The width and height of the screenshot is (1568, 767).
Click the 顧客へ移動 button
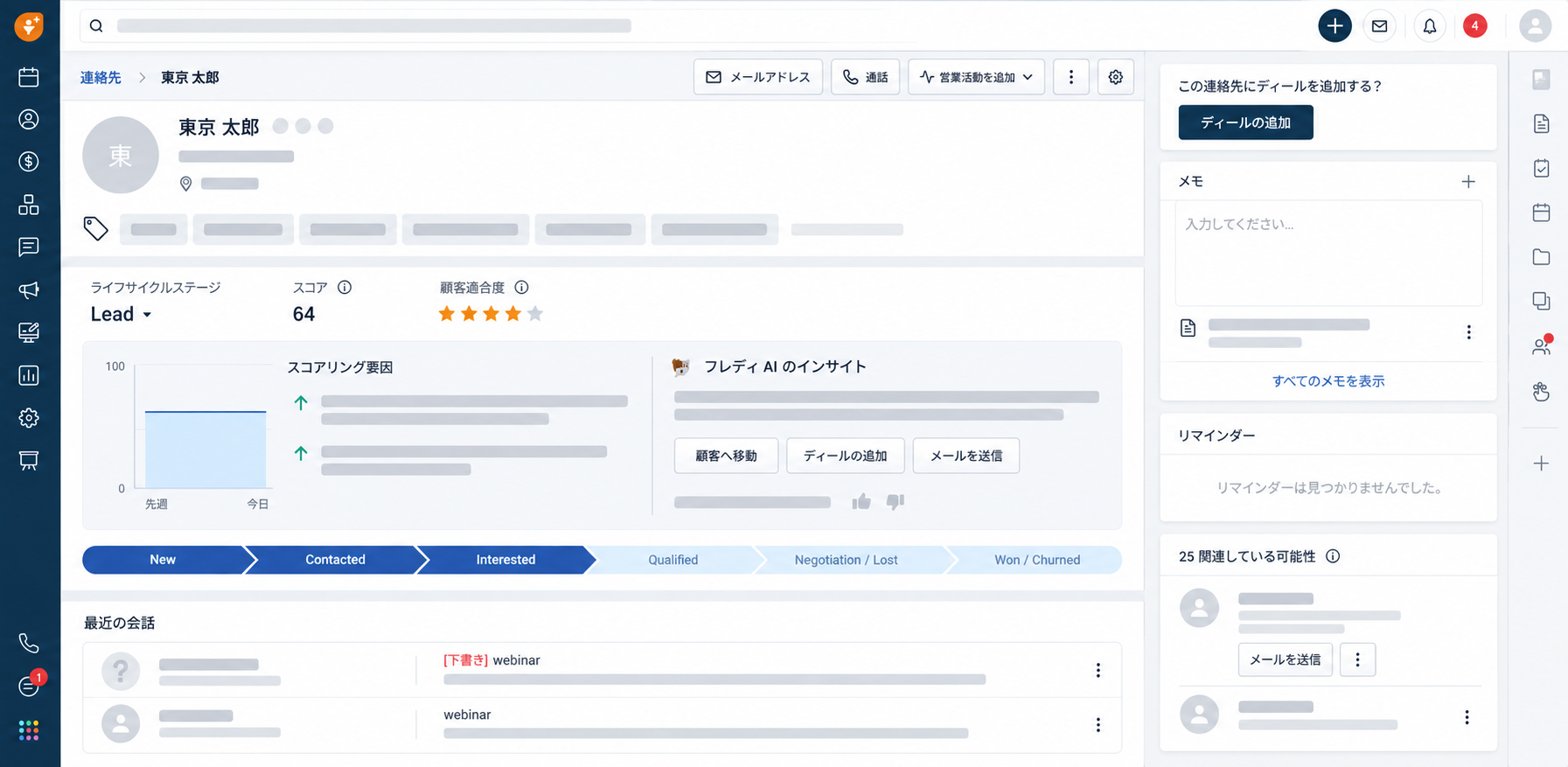tap(726, 456)
